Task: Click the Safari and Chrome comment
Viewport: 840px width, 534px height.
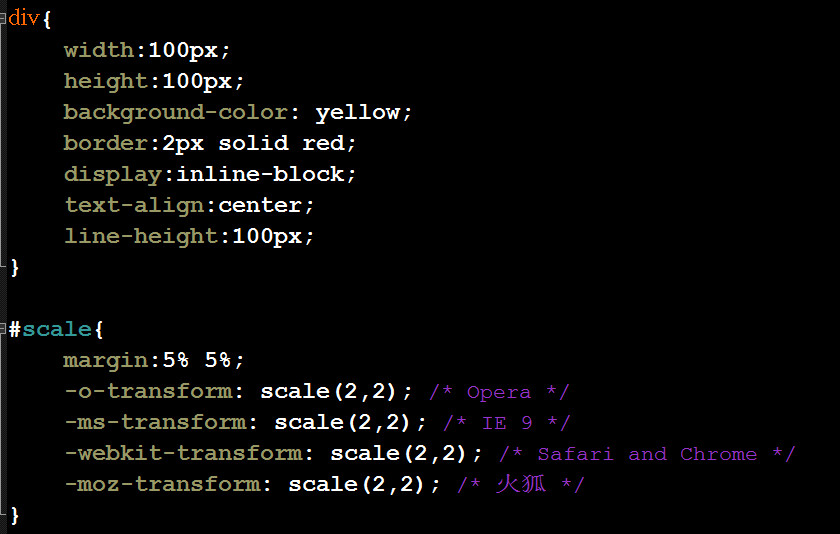Action: [646, 453]
